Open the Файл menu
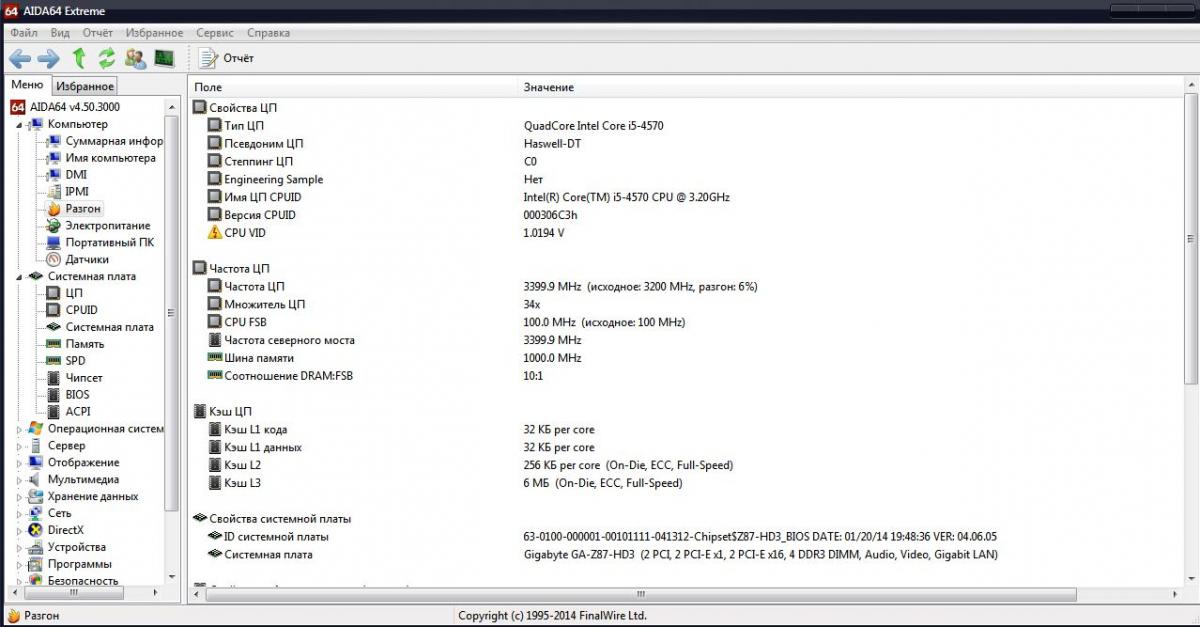This screenshot has height=627, width=1200. point(24,33)
